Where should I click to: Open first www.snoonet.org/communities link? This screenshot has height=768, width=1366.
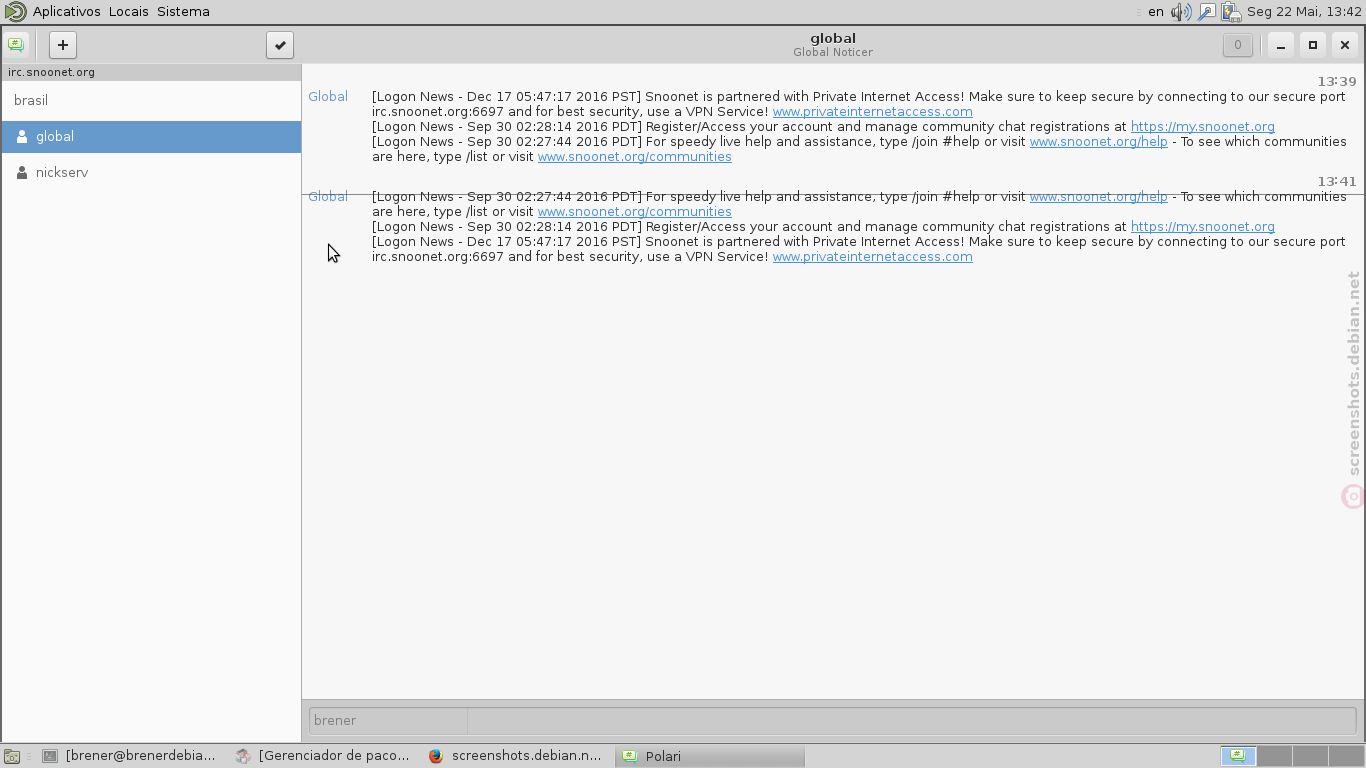pyautogui.click(x=634, y=157)
